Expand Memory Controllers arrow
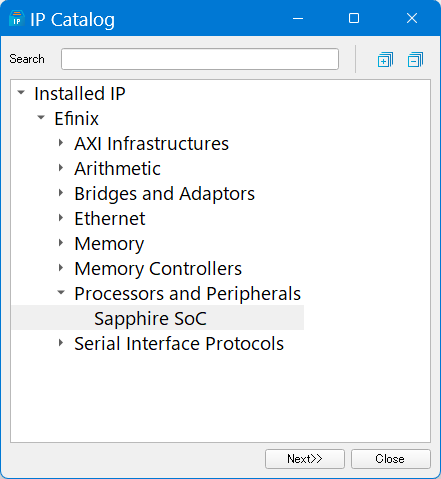The image size is (441, 479). [x=61, y=268]
